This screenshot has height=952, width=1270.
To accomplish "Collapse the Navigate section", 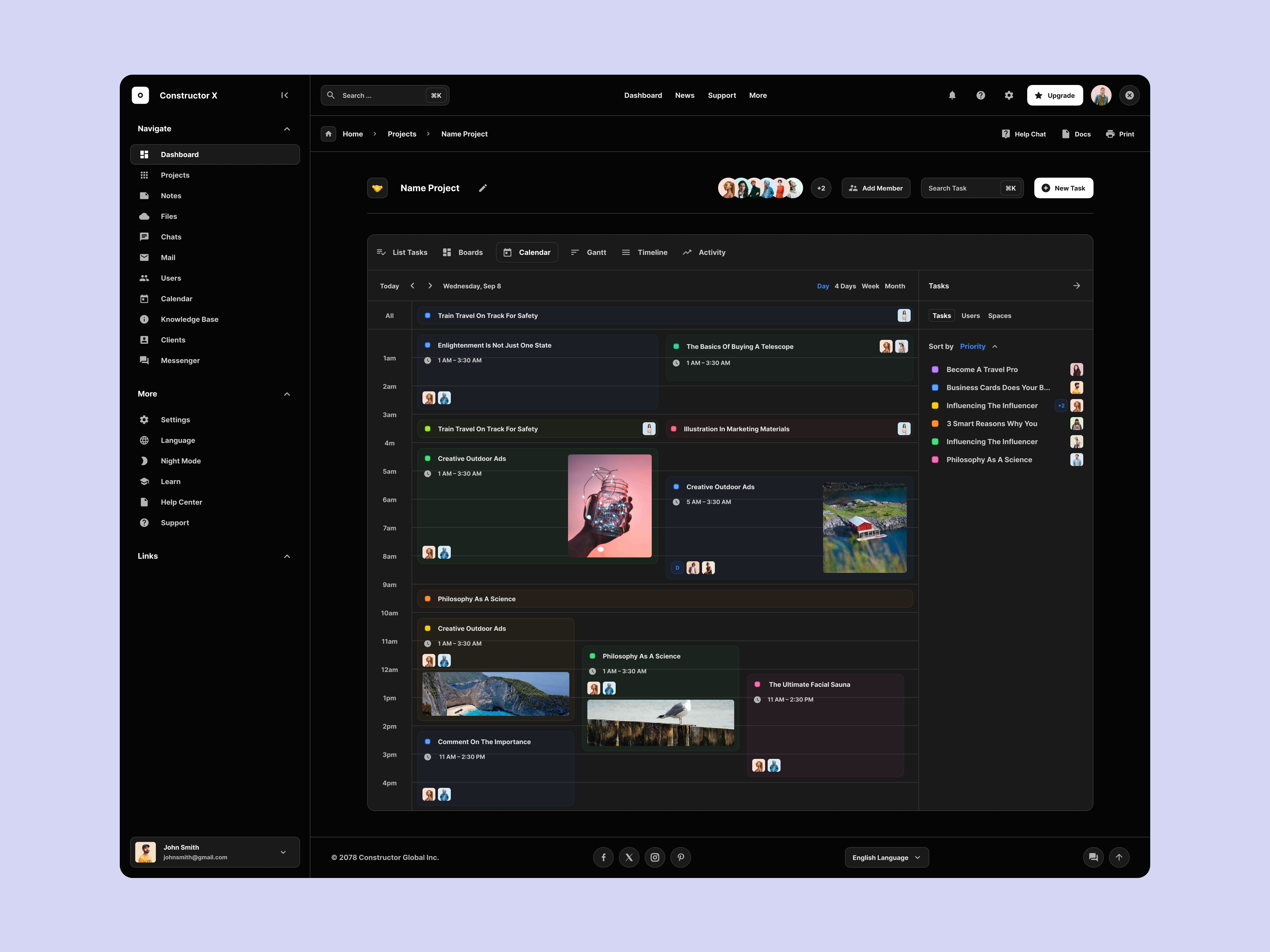I will point(287,129).
